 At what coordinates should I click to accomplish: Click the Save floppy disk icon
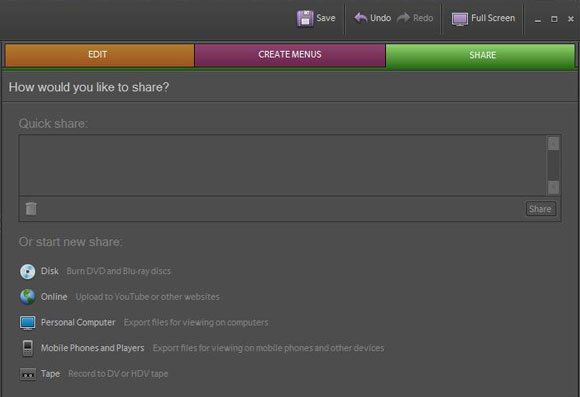305,18
